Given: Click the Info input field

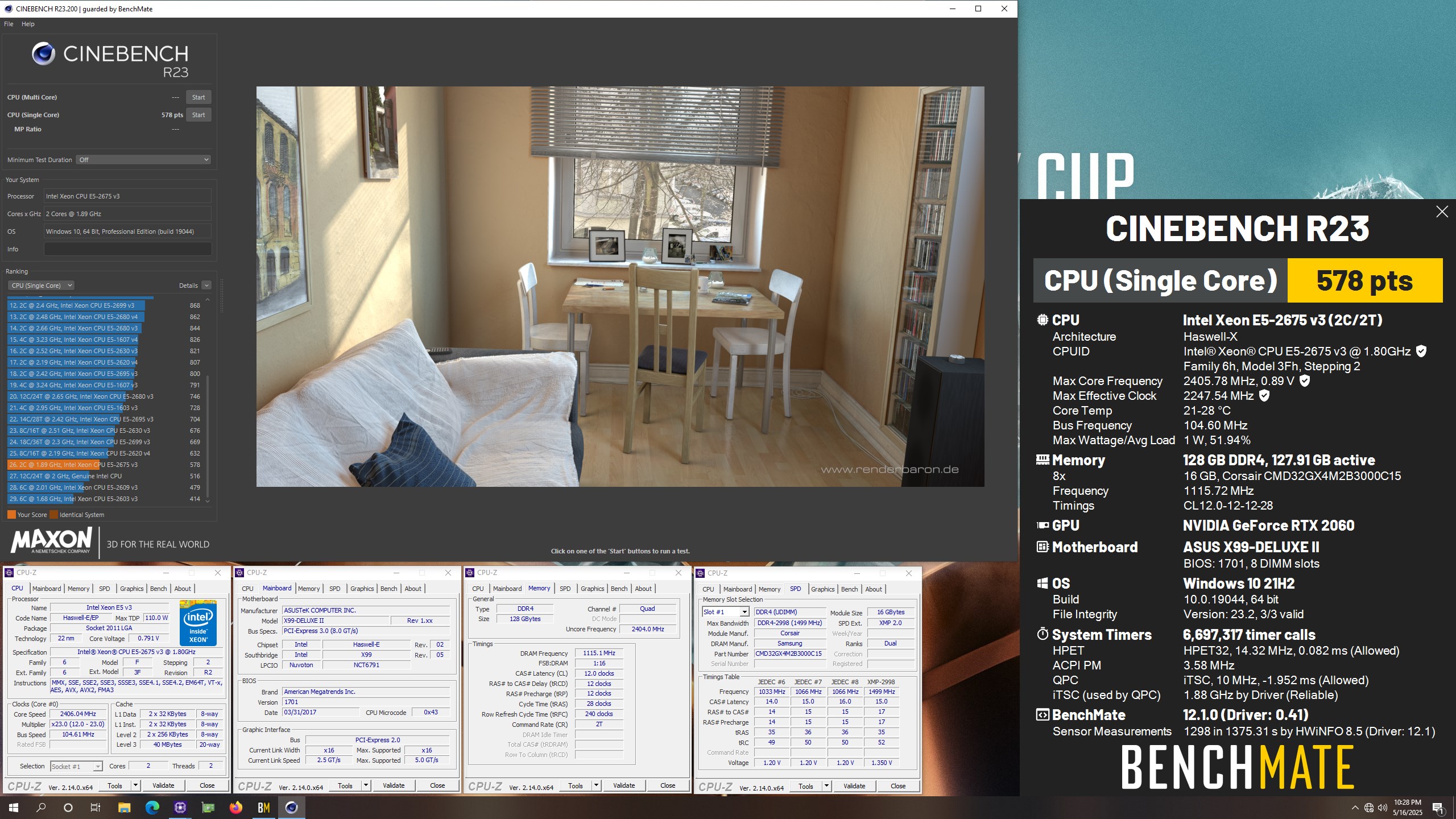Looking at the screenshot, I should [128, 249].
